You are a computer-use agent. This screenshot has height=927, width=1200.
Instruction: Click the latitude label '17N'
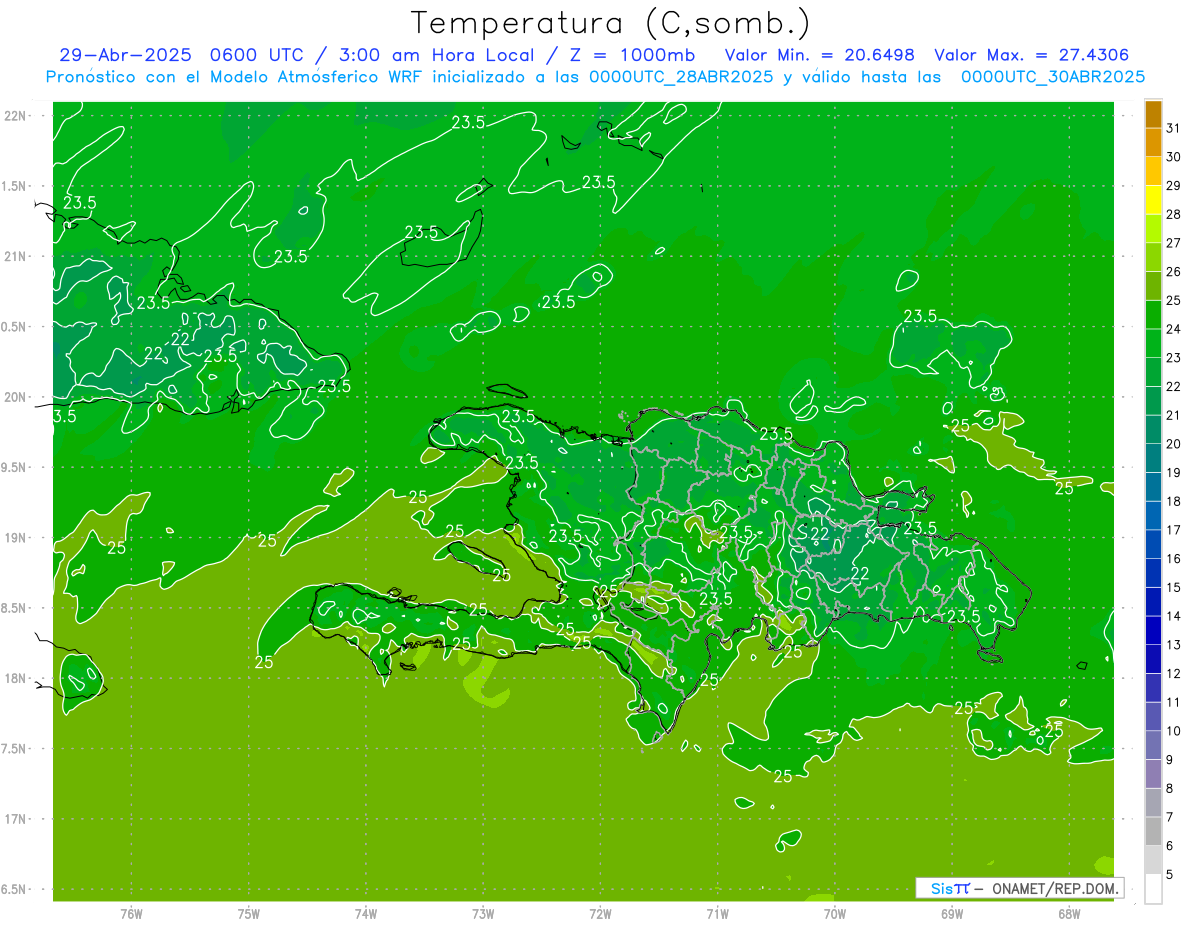[16, 819]
